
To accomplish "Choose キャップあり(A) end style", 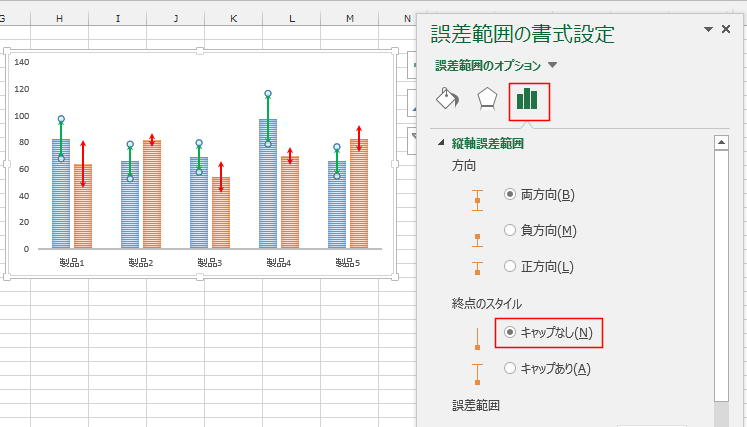I will (x=510, y=368).
